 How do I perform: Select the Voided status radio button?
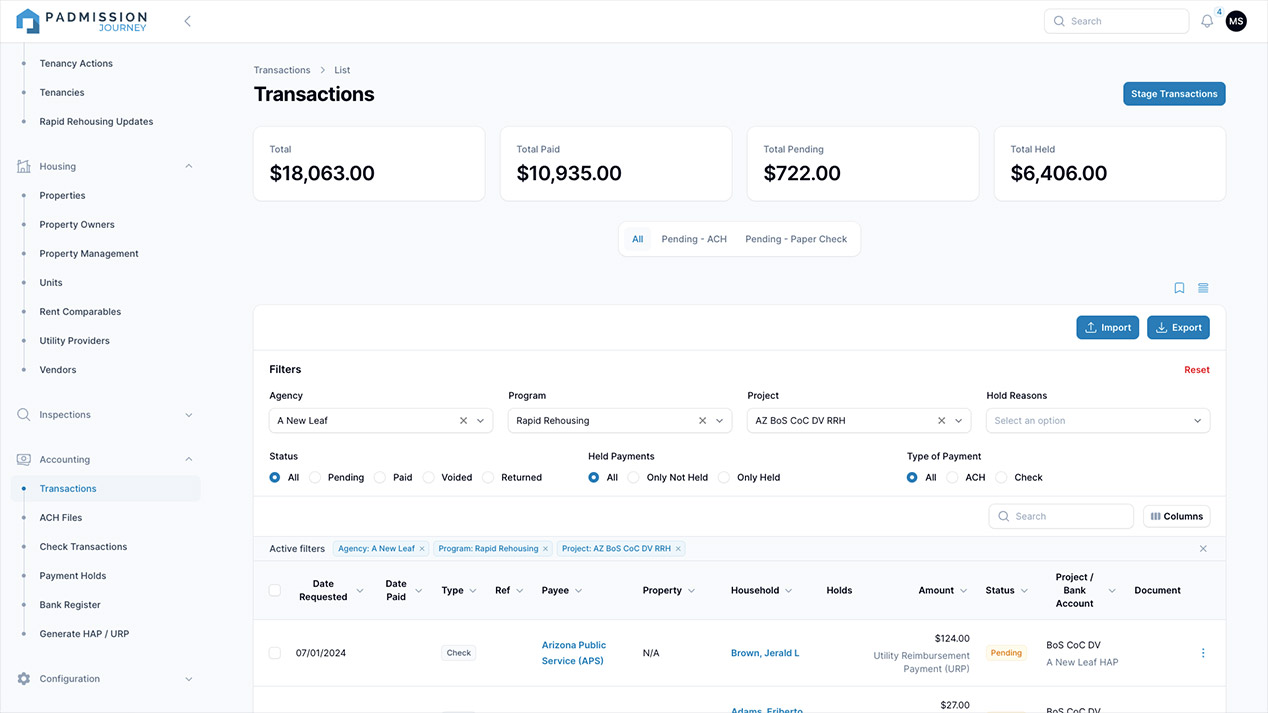click(428, 478)
